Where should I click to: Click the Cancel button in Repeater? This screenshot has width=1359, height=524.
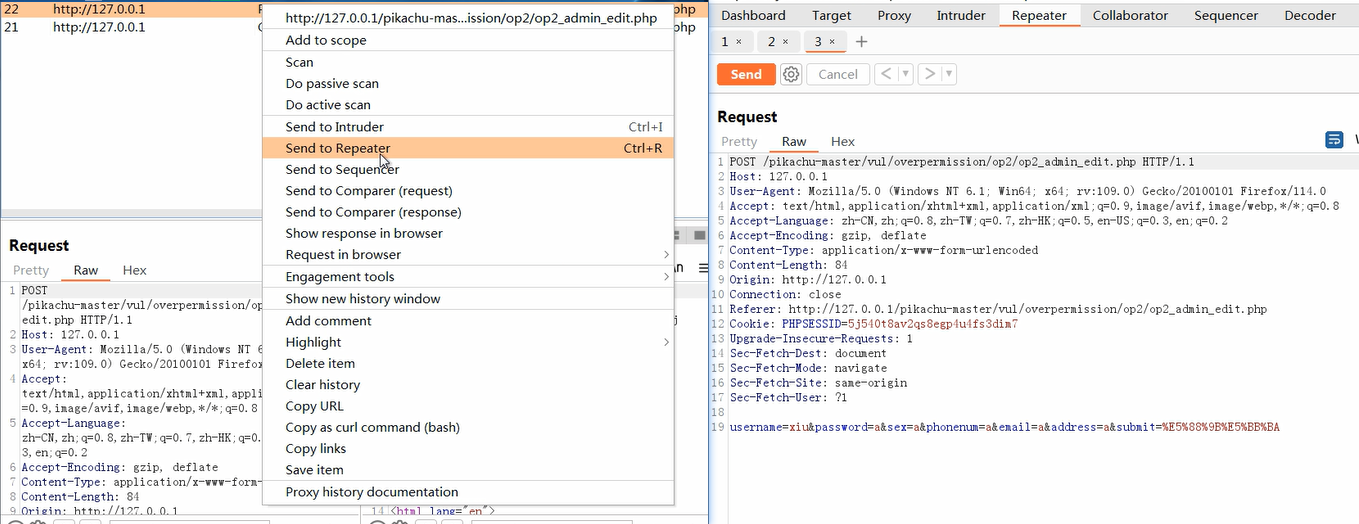click(838, 74)
